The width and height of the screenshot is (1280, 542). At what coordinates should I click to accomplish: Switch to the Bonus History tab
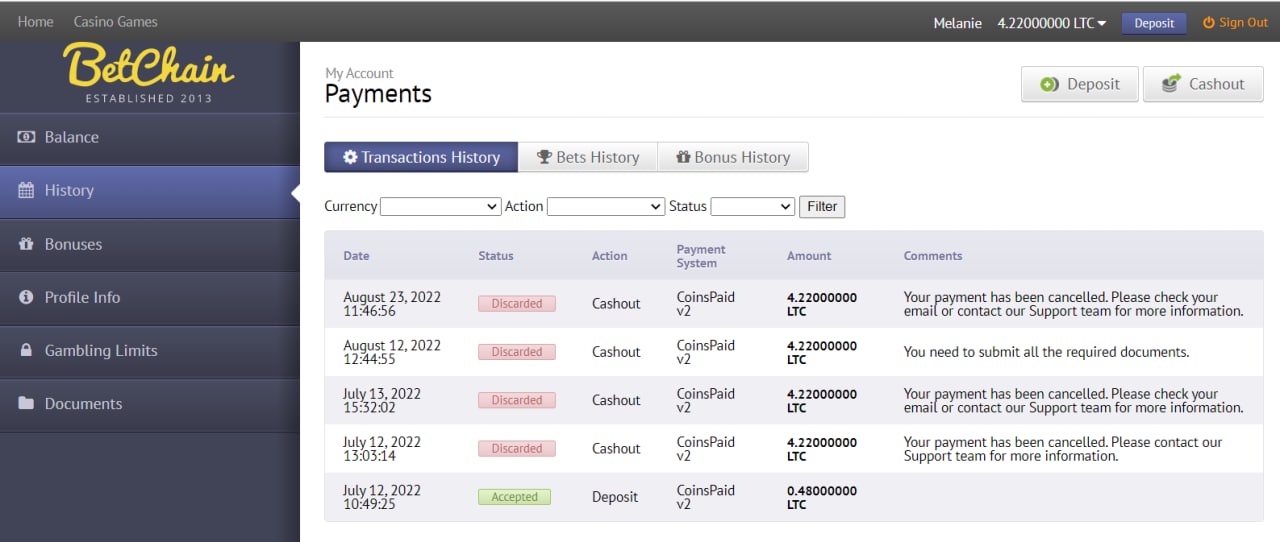(733, 157)
